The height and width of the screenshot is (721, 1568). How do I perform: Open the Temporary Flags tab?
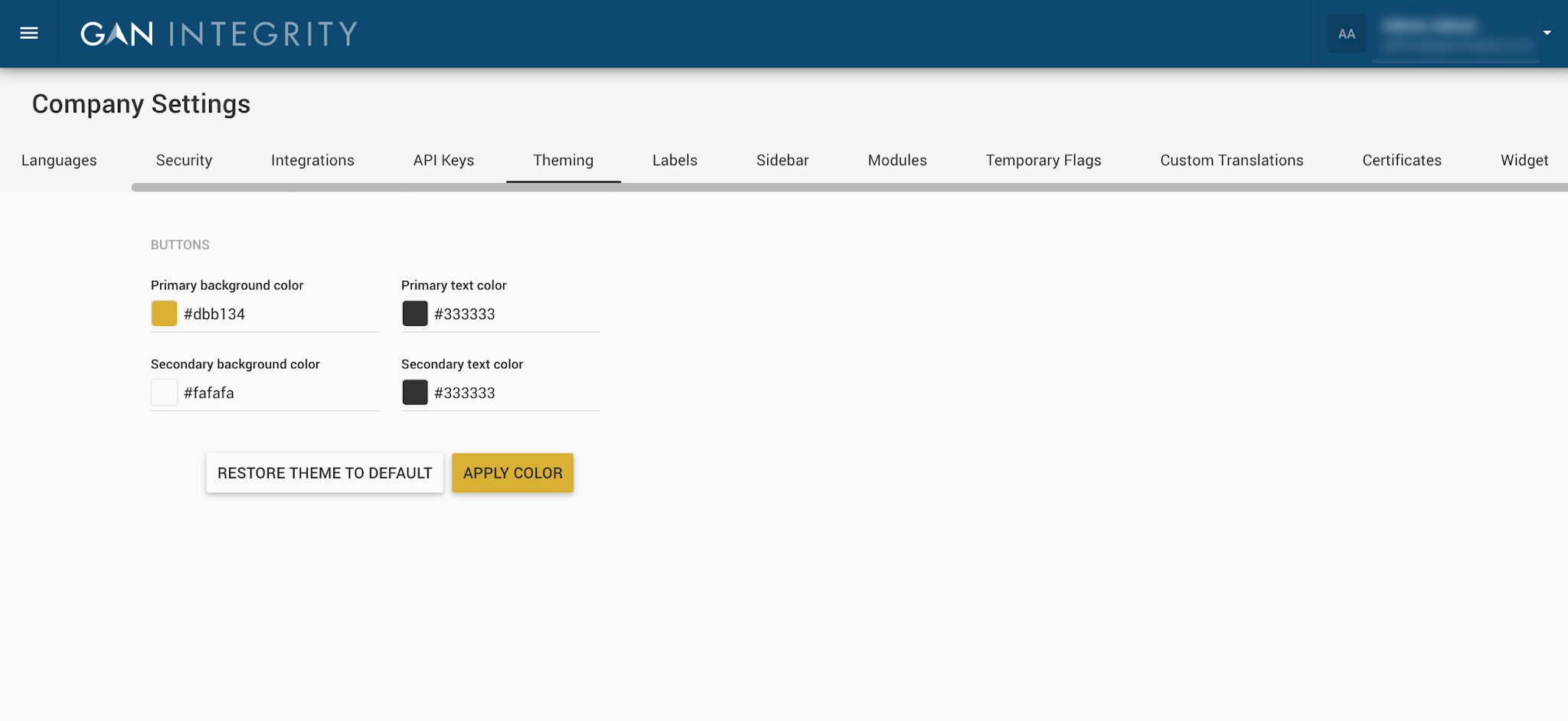(1044, 160)
